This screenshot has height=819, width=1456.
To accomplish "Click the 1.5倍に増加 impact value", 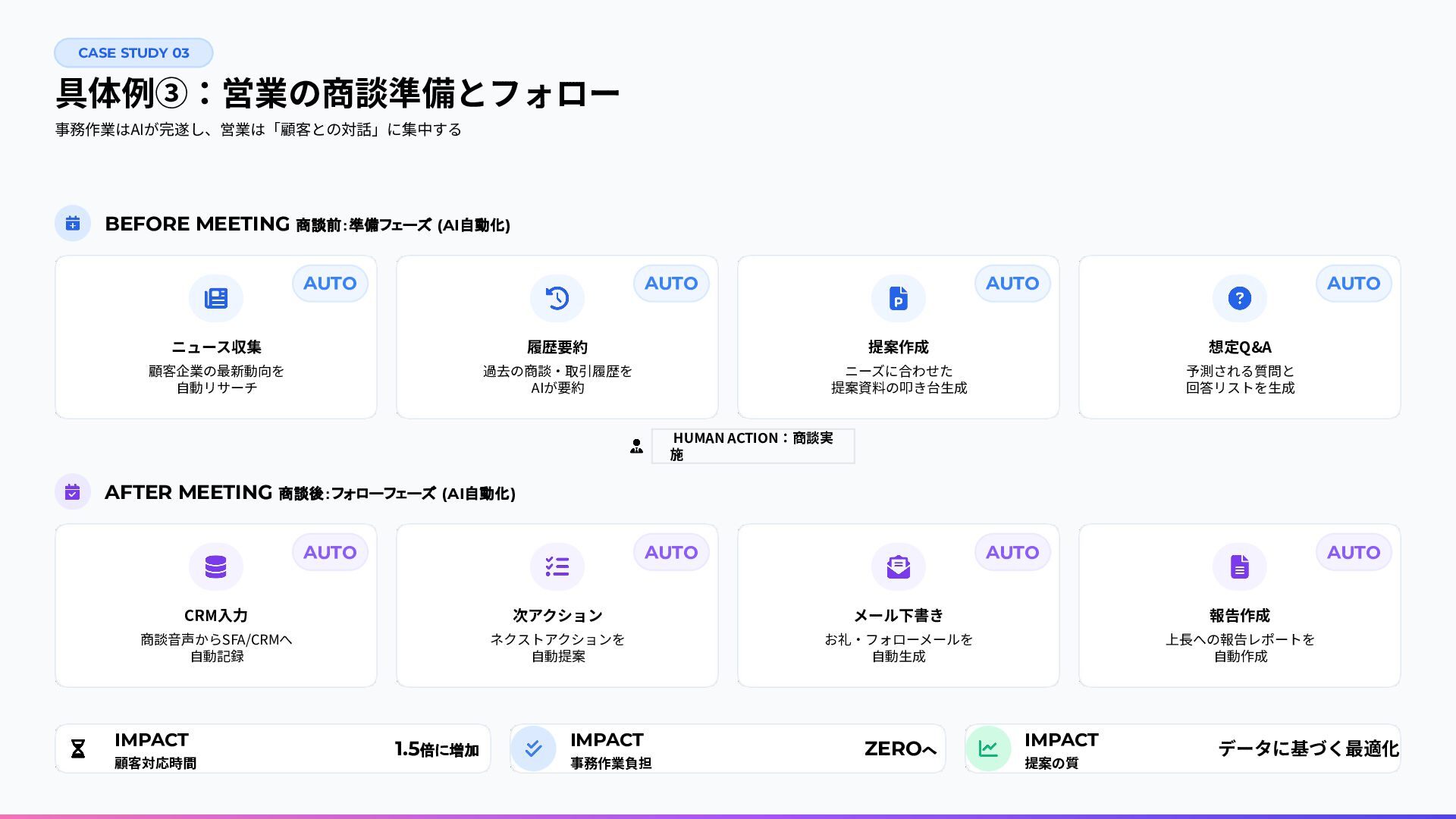I will click(x=437, y=749).
